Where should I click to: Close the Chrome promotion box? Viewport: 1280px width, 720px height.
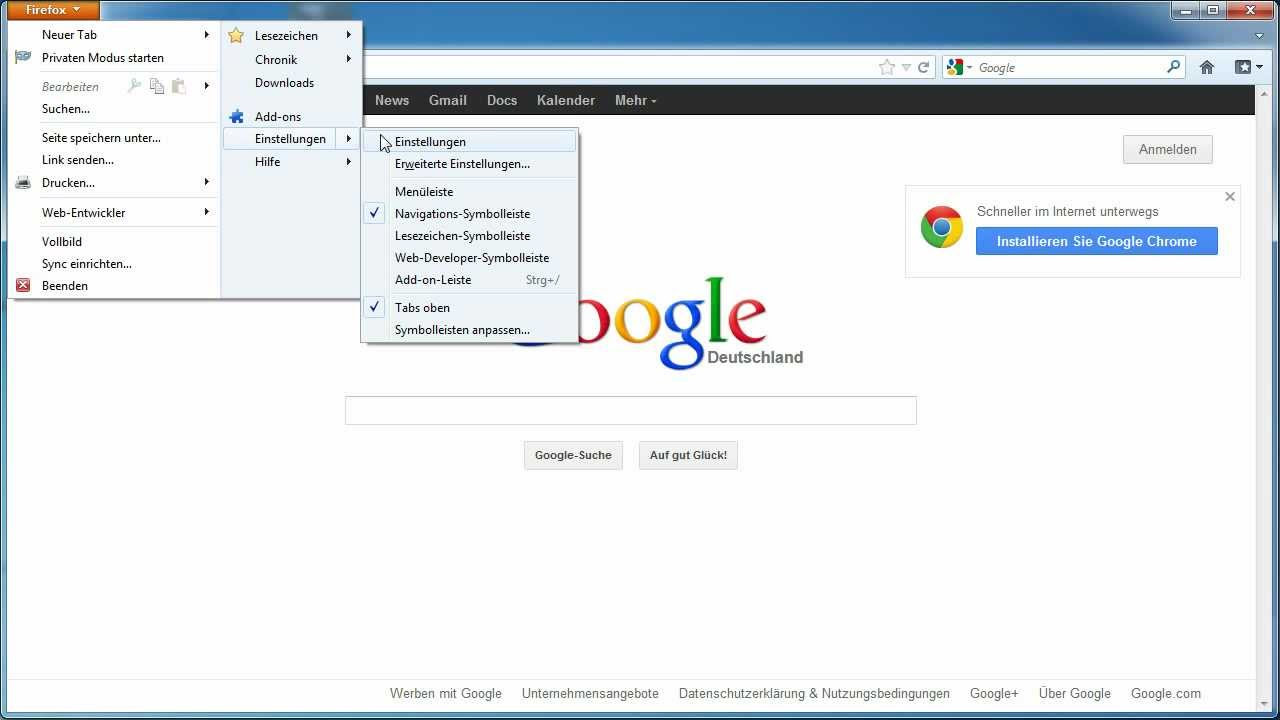pos(1230,197)
